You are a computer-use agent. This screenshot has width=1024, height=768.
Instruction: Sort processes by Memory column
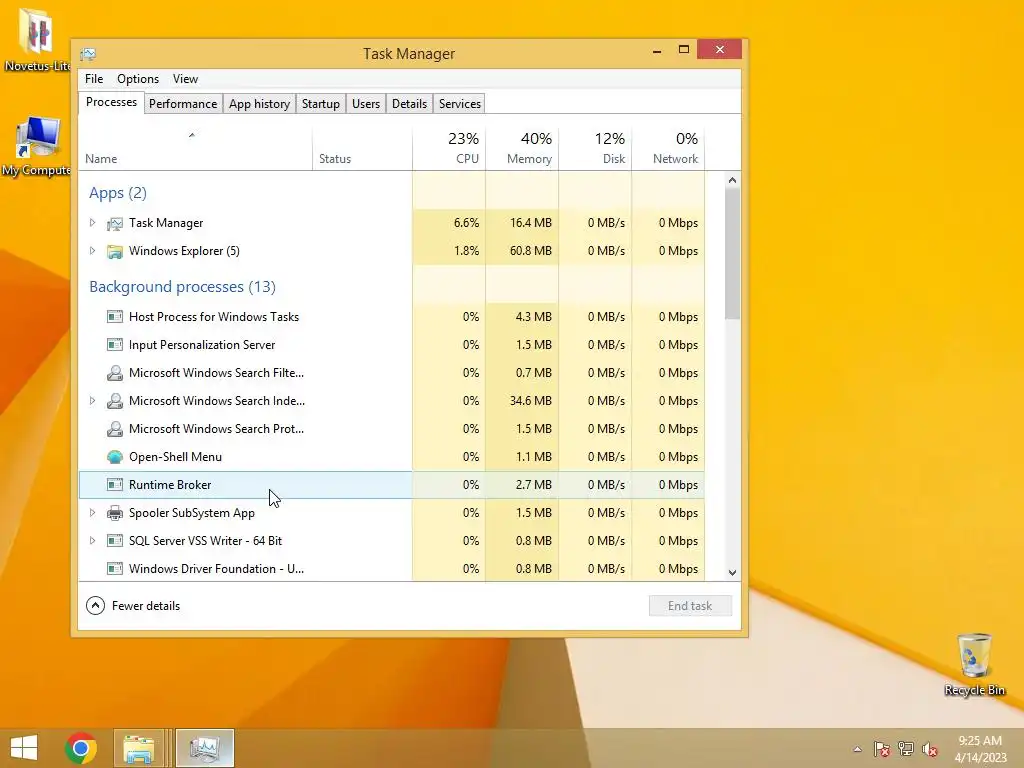tap(522, 148)
